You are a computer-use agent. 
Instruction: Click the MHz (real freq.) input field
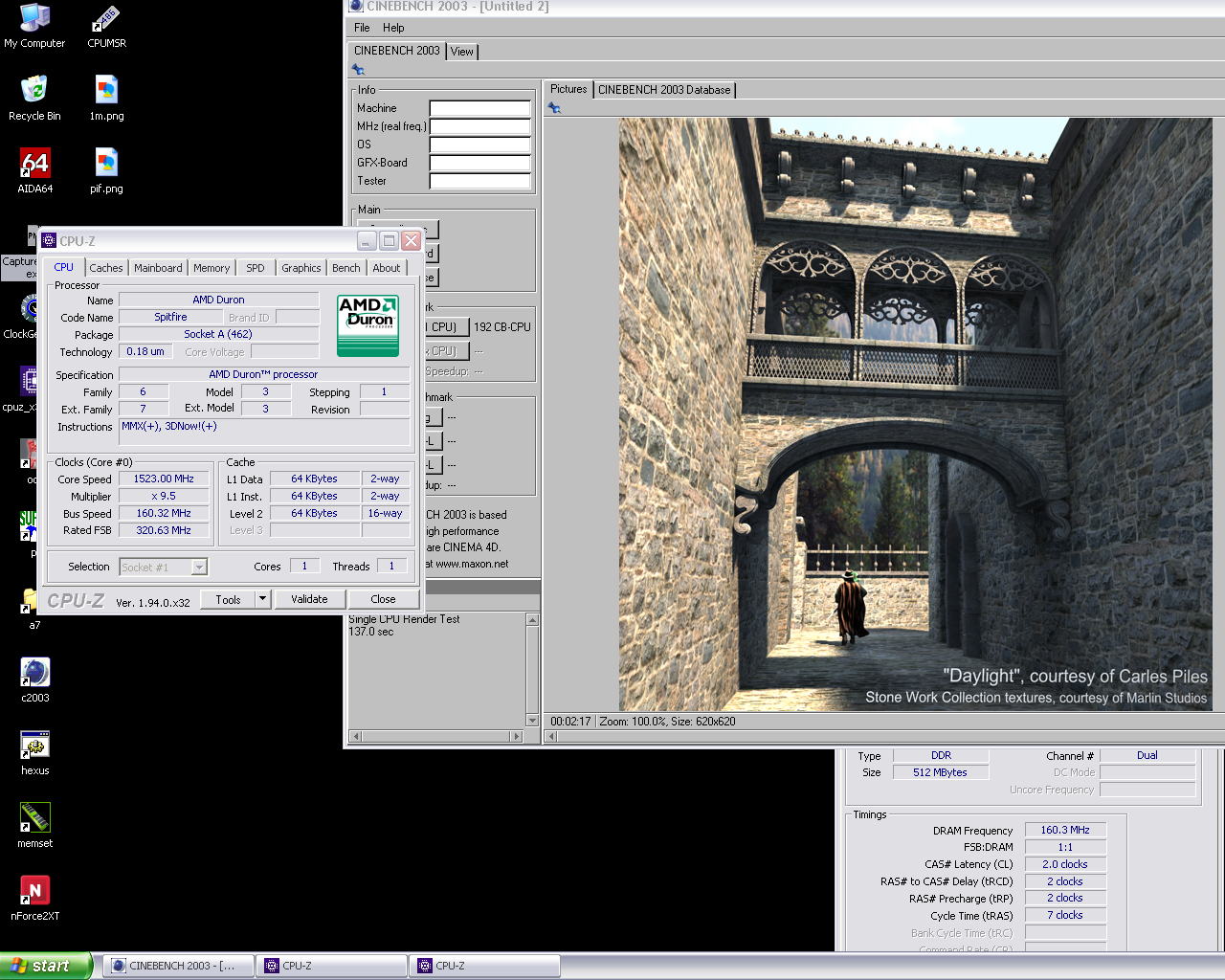[x=479, y=126]
